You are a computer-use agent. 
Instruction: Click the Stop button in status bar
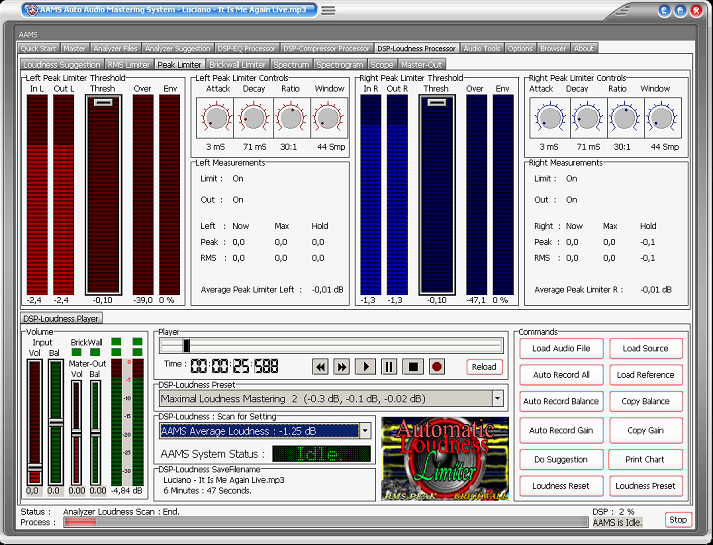(x=678, y=520)
